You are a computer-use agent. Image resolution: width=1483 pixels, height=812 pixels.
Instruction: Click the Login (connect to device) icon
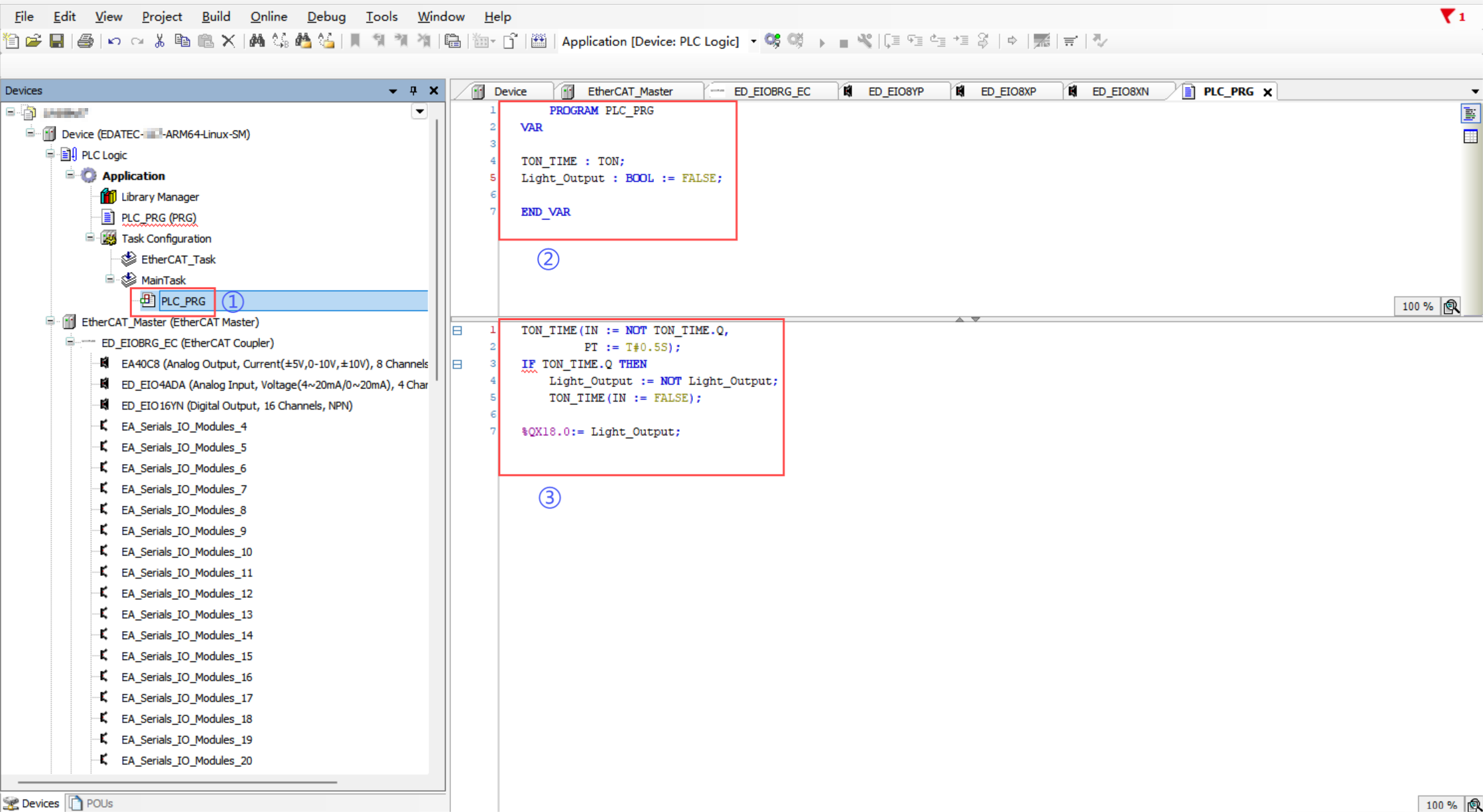point(772,41)
